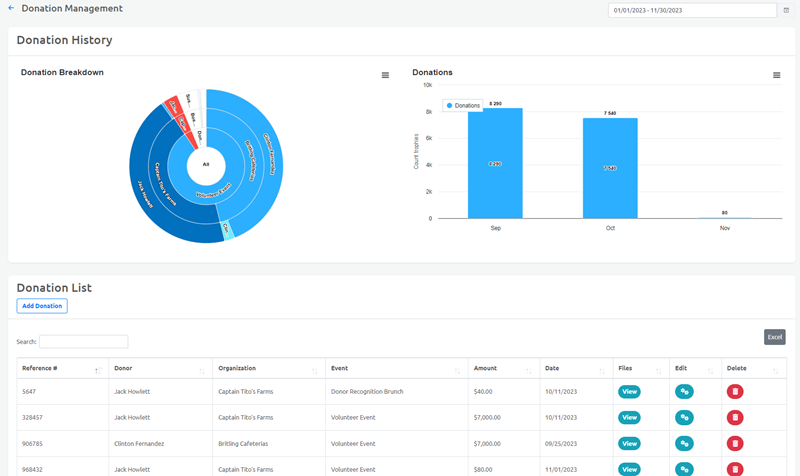Sort the table by Donor column

tap(160, 368)
